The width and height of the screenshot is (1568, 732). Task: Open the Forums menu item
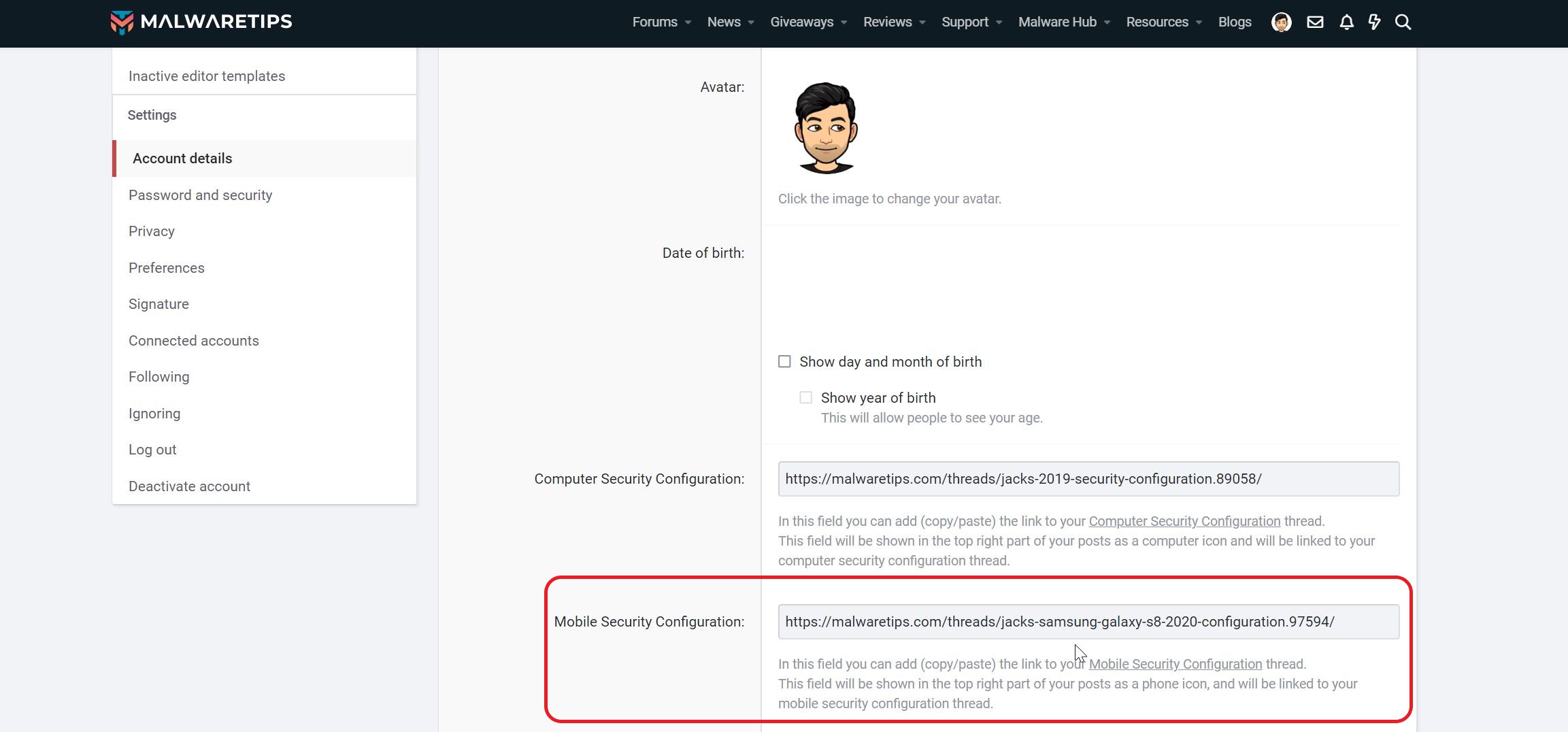tap(654, 22)
